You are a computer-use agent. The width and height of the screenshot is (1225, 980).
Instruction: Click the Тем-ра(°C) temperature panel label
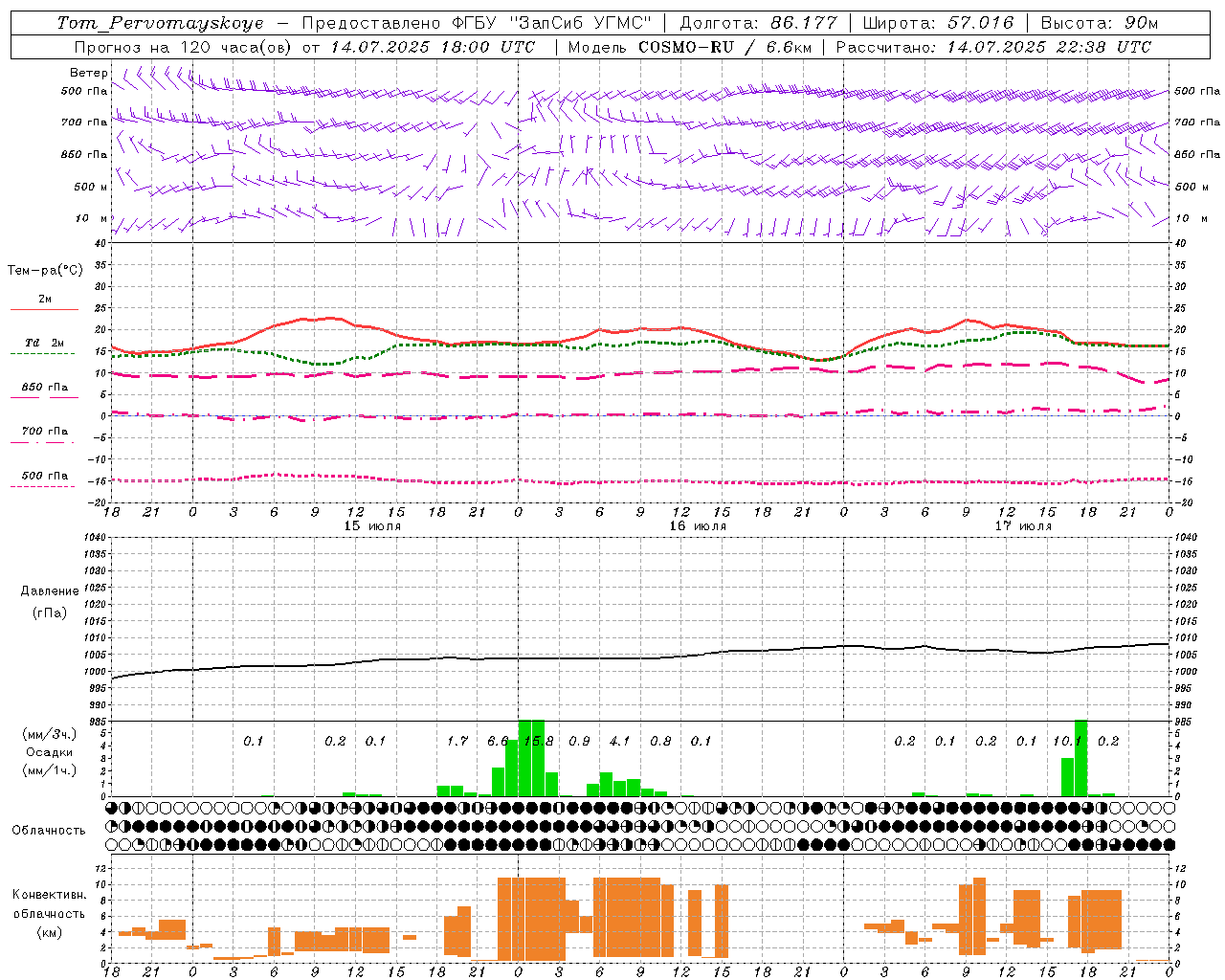coord(45,271)
